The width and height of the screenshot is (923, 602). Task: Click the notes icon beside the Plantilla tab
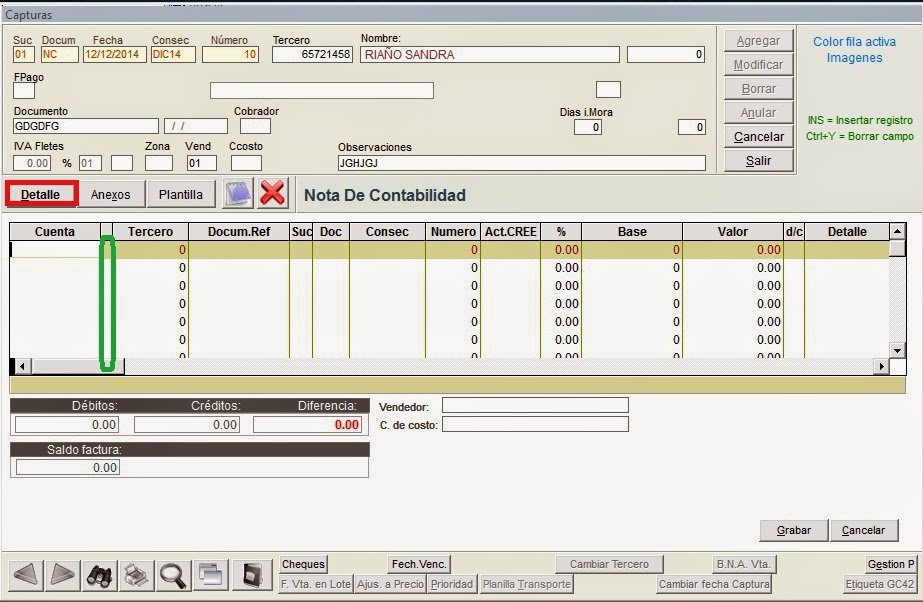(x=237, y=194)
